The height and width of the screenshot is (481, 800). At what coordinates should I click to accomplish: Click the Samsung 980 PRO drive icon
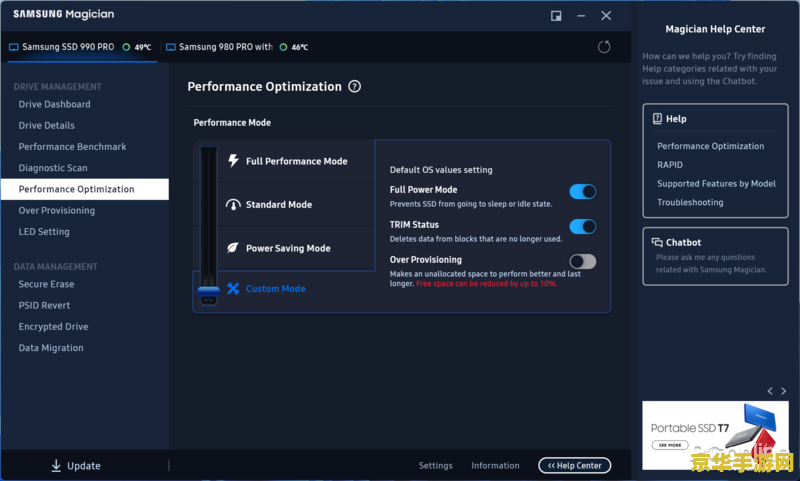(171, 47)
